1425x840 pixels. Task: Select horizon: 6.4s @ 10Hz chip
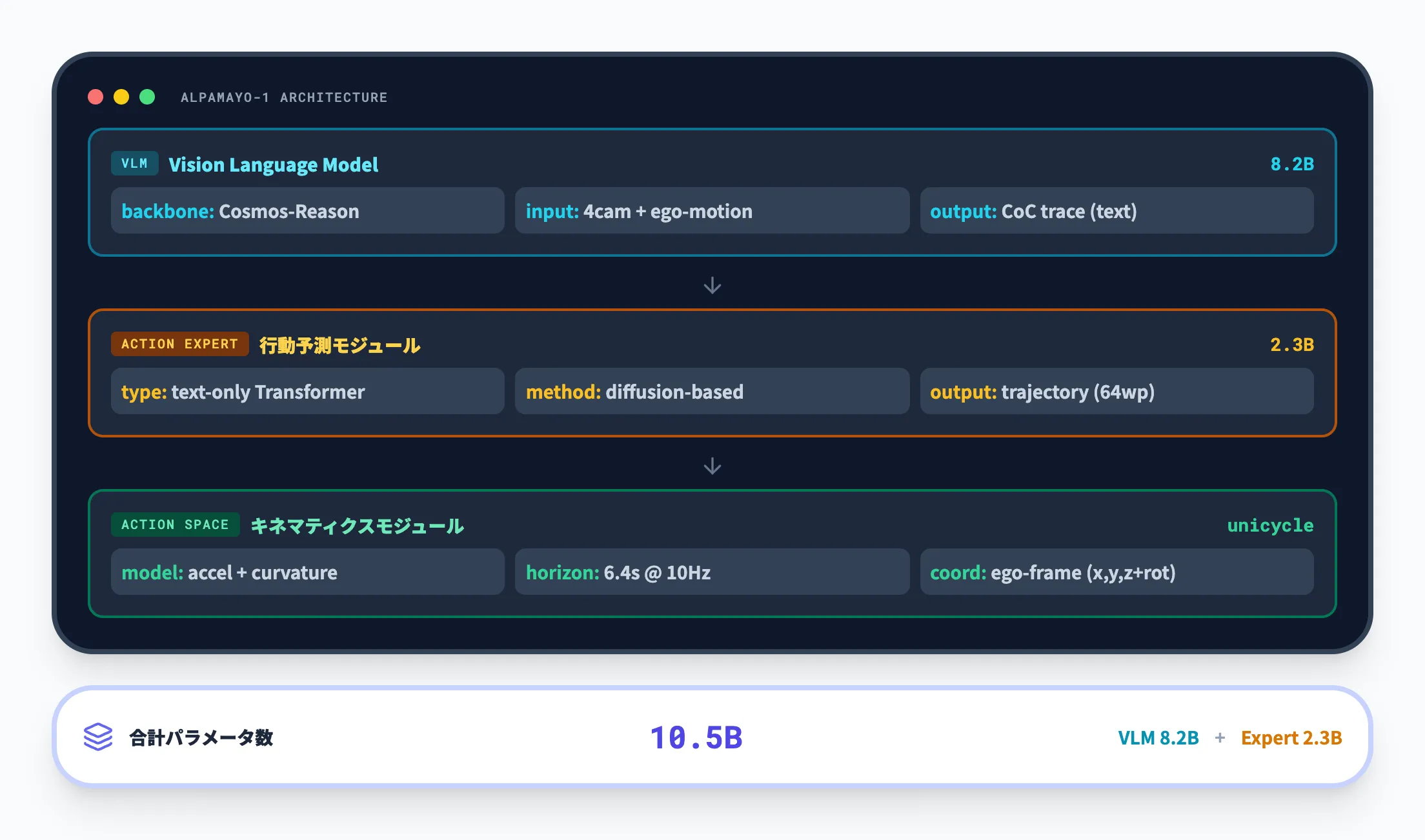click(x=712, y=572)
